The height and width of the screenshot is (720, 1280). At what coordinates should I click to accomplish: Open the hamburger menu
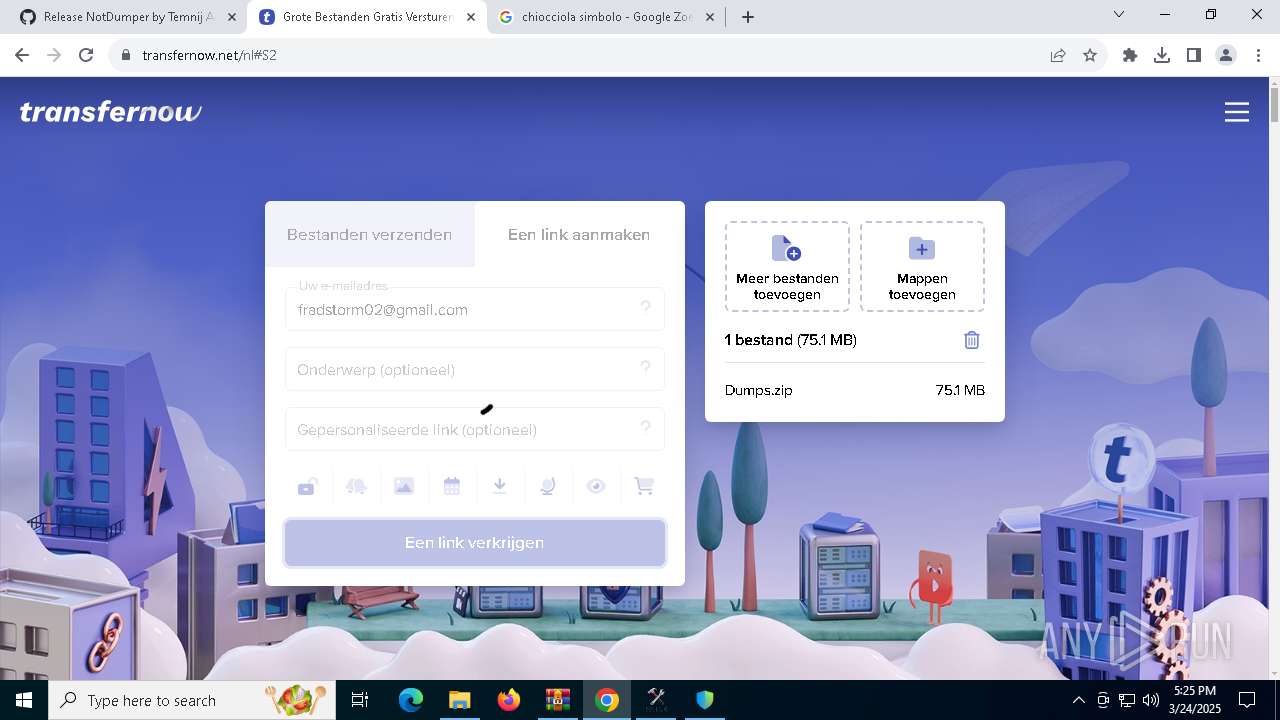pyautogui.click(x=1237, y=112)
